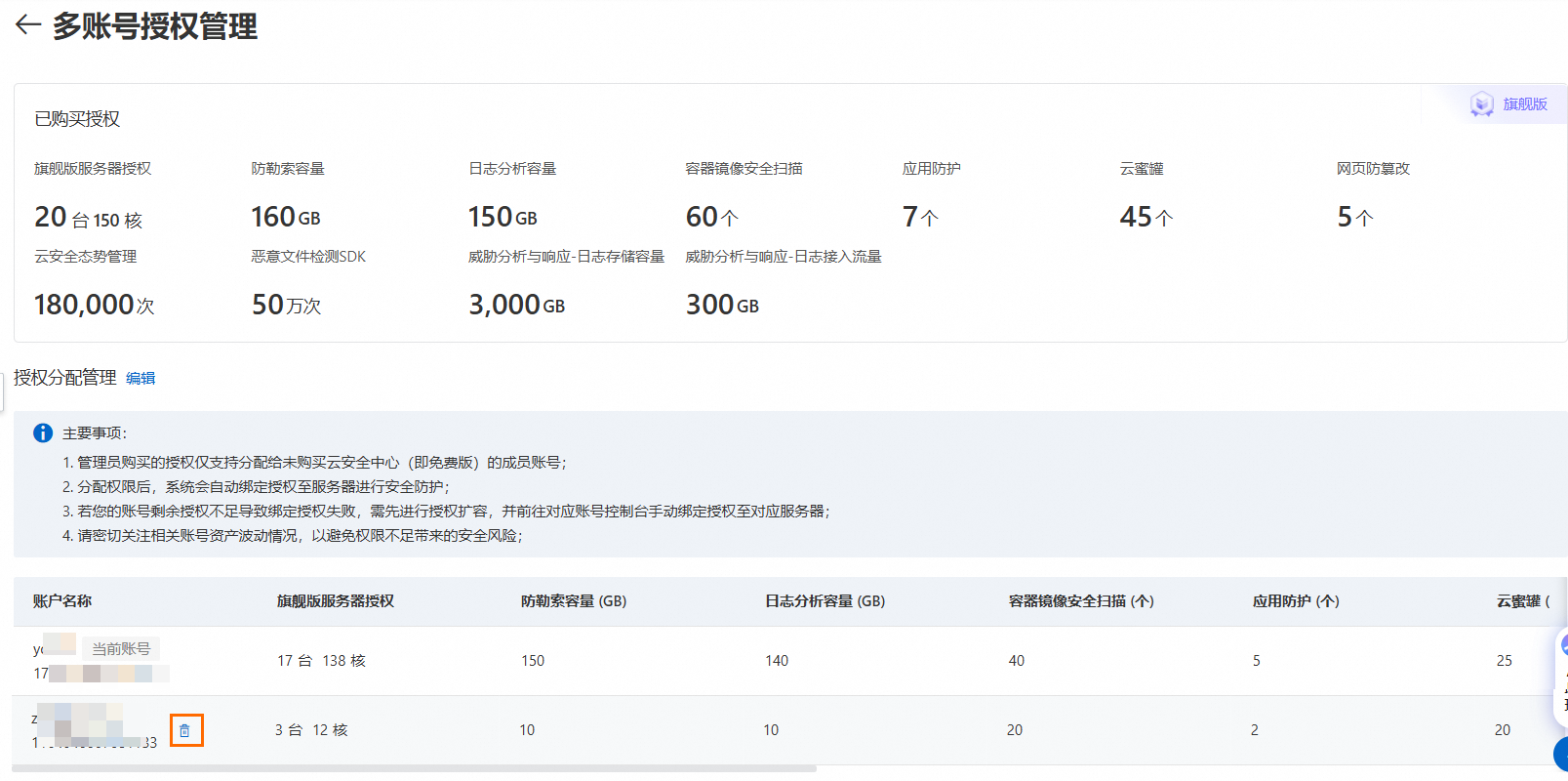Click second row's 20 under 容器镜像安全扫描 column
Image resolution: width=1568 pixels, height=781 pixels.
pos(1015,730)
